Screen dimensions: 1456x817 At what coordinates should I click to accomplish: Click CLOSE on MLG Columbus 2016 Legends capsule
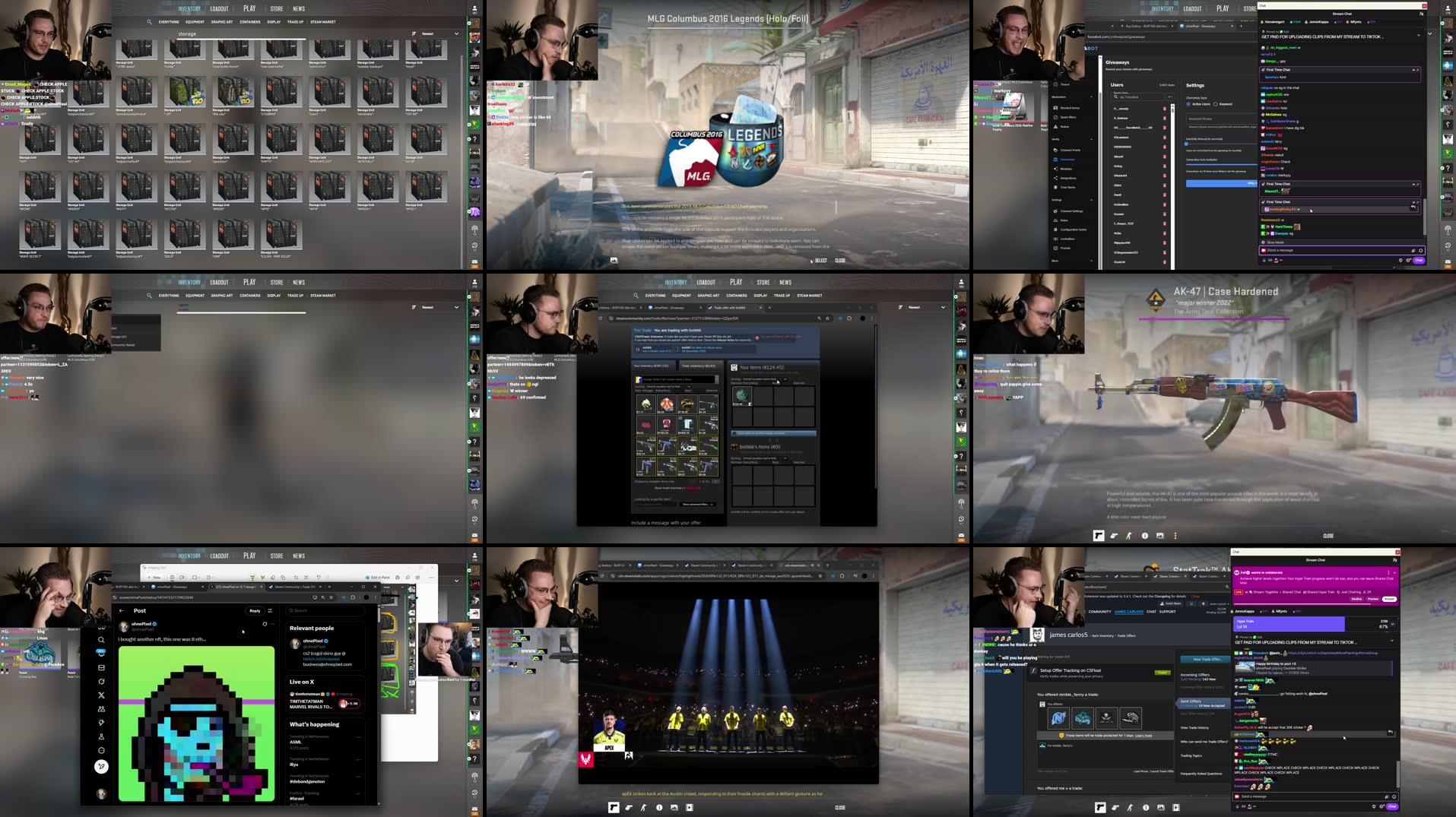click(x=840, y=261)
